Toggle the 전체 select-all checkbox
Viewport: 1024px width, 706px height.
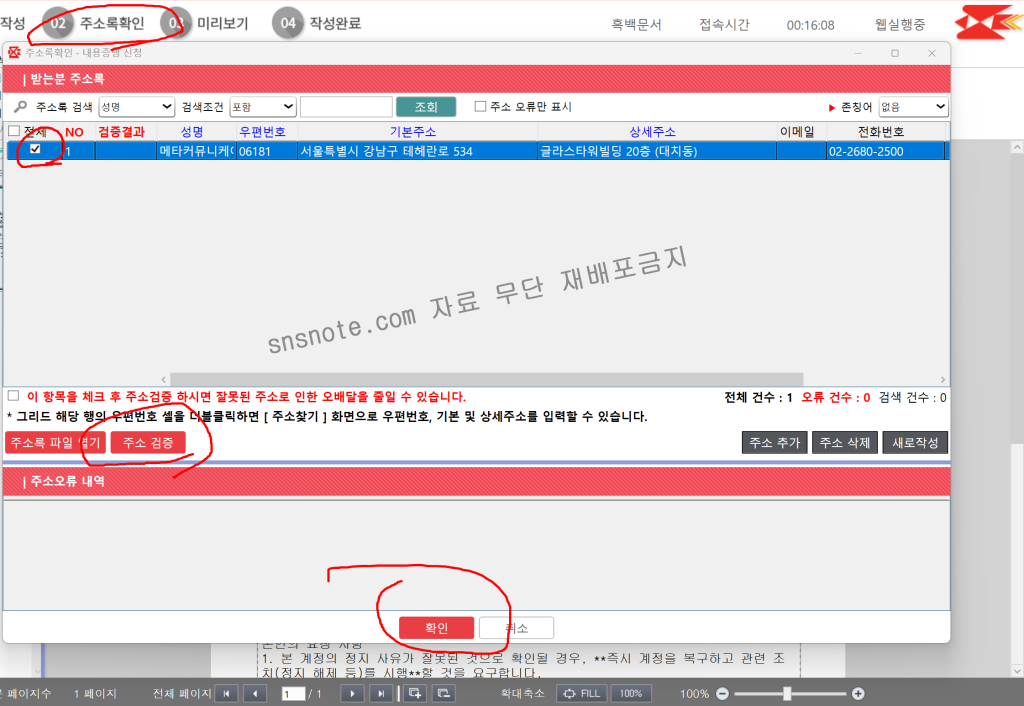pos(14,131)
